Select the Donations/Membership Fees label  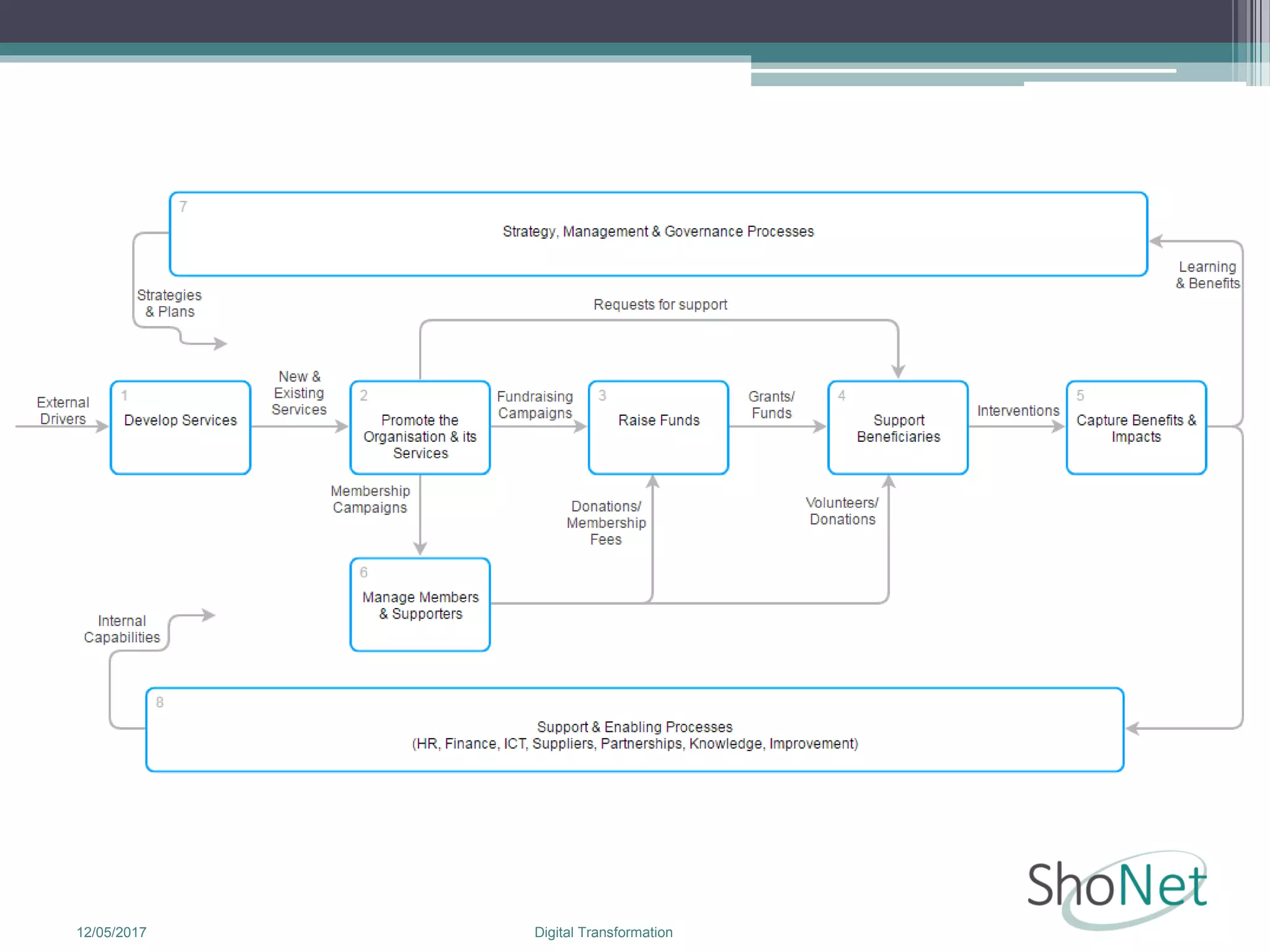point(606,522)
